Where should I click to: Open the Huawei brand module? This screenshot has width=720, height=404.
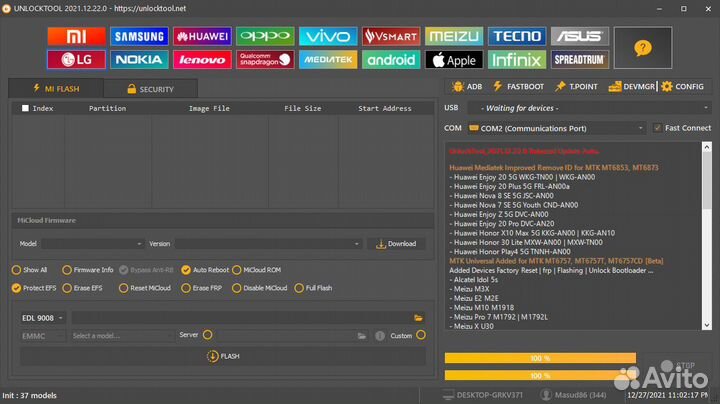[202, 36]
